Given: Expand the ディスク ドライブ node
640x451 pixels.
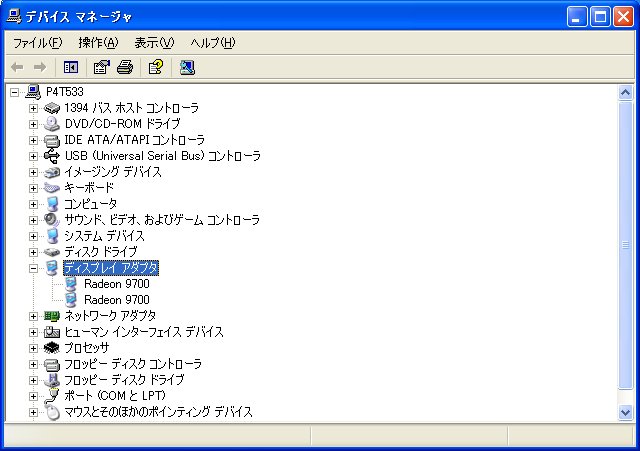Looking at the screenshot, I should (x=33, y=252).
